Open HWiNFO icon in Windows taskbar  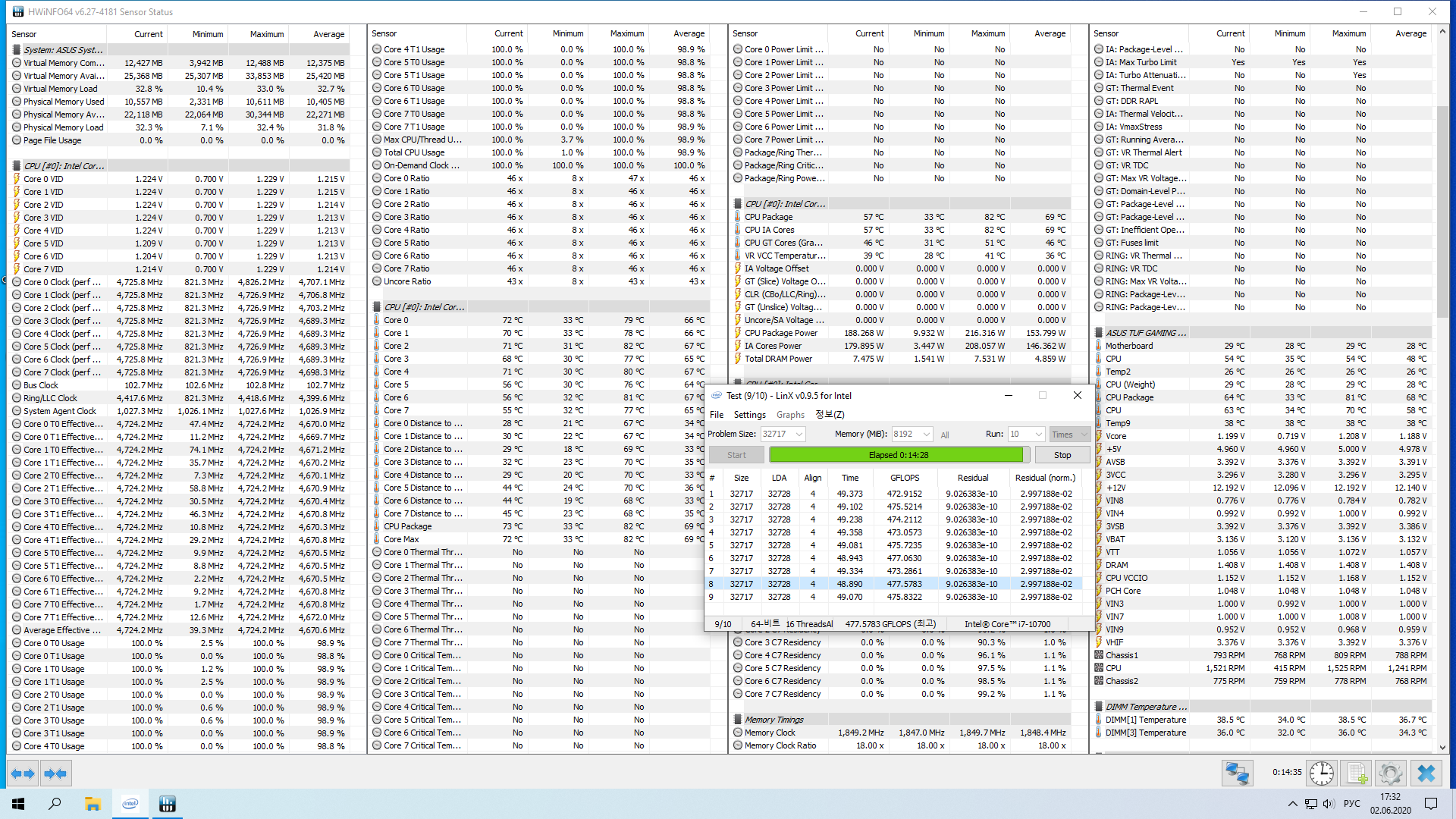(x=168, y=804)
